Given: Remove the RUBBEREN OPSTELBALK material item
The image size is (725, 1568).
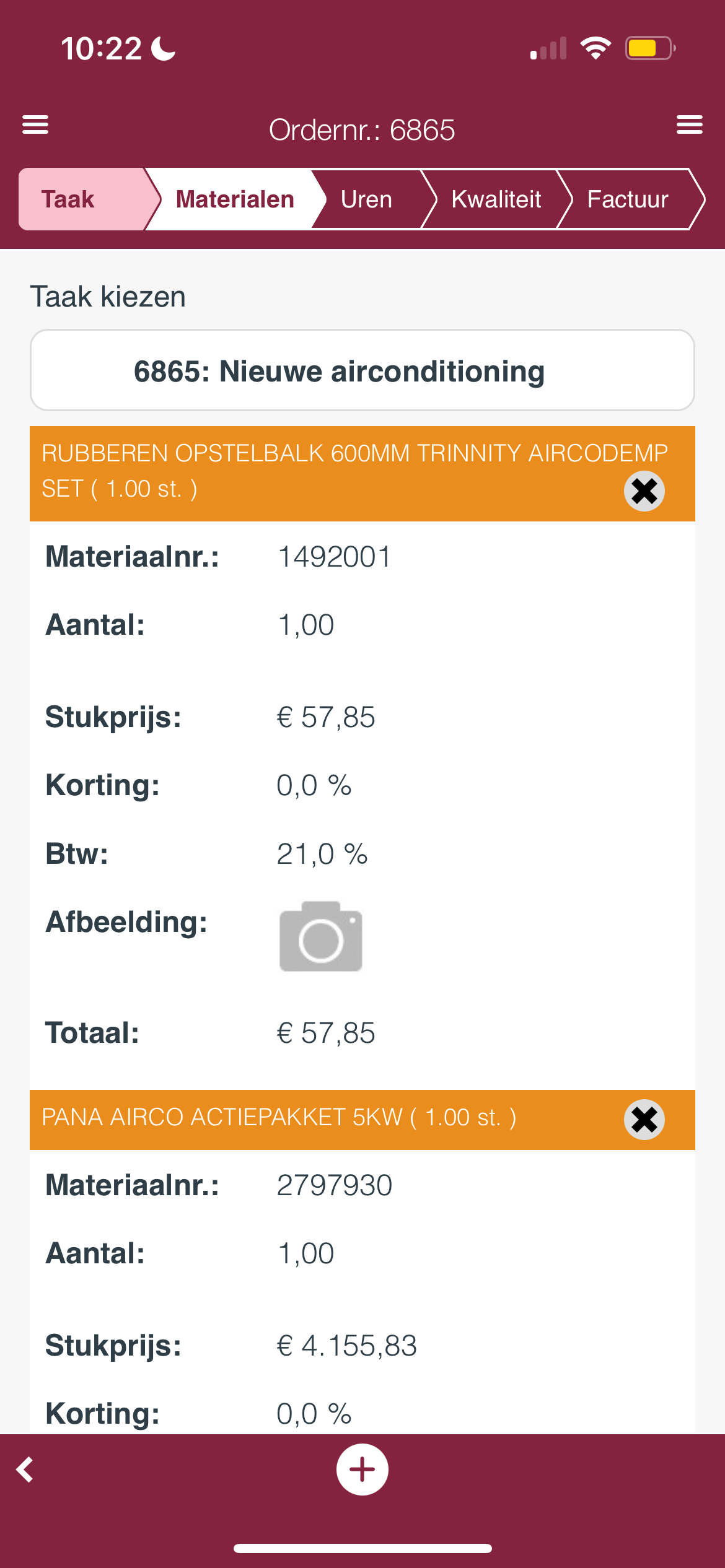Looking at the screenshot, I should [x=644, y=491].
